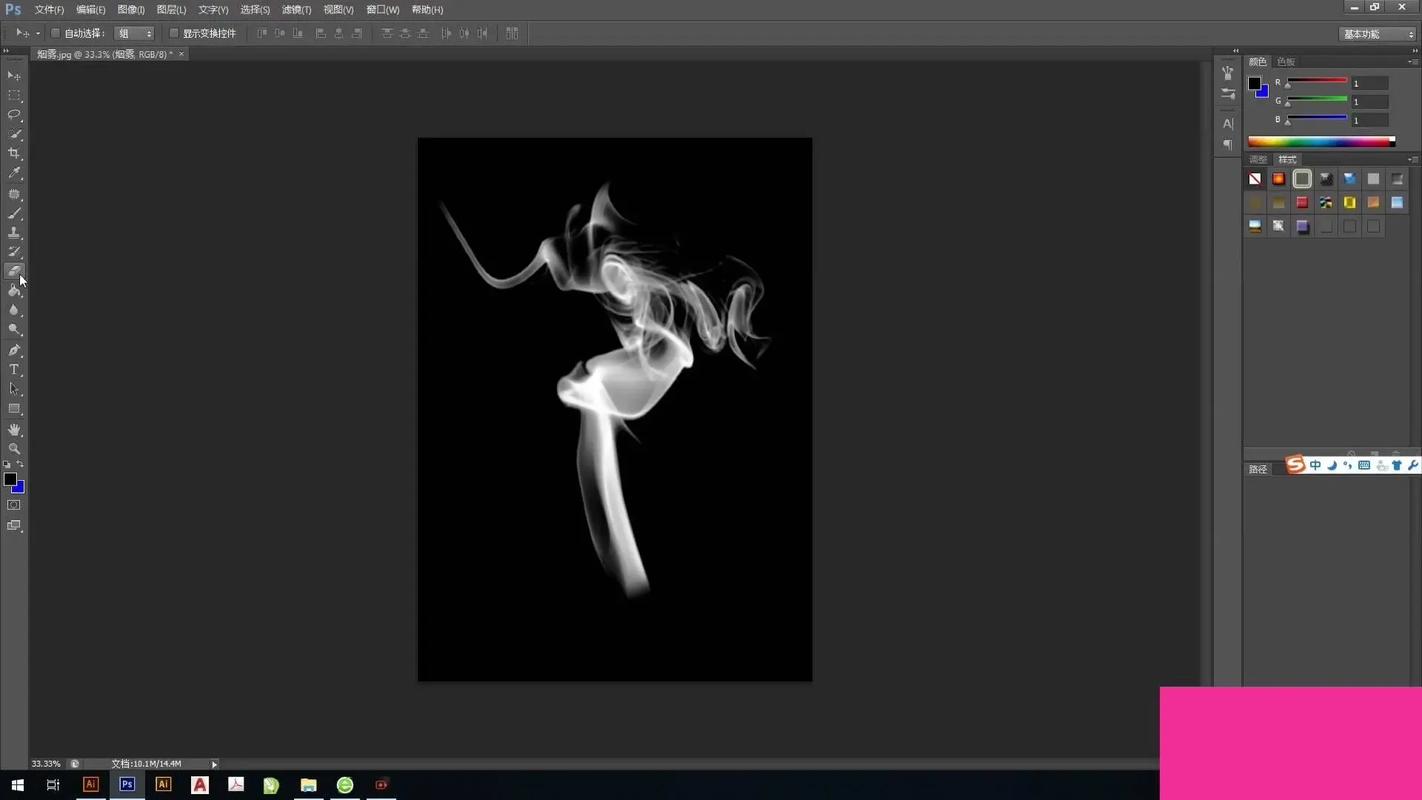Select the Eraser tool
The image size is (1422, 800).
pyautogui.click(x=14, y=271)
